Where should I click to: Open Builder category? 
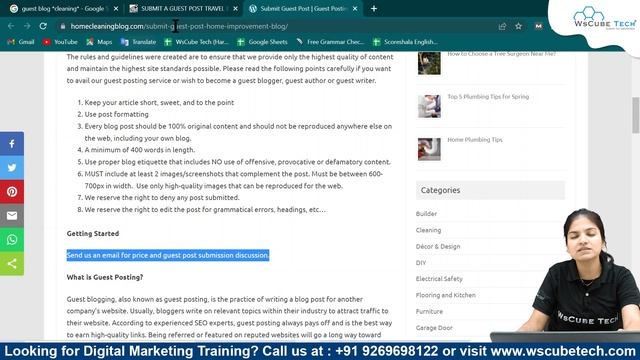[426, 214]
